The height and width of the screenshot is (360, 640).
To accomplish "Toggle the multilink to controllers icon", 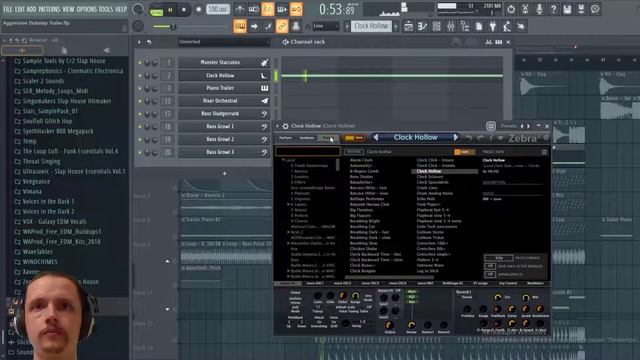I will coord(282,27).
